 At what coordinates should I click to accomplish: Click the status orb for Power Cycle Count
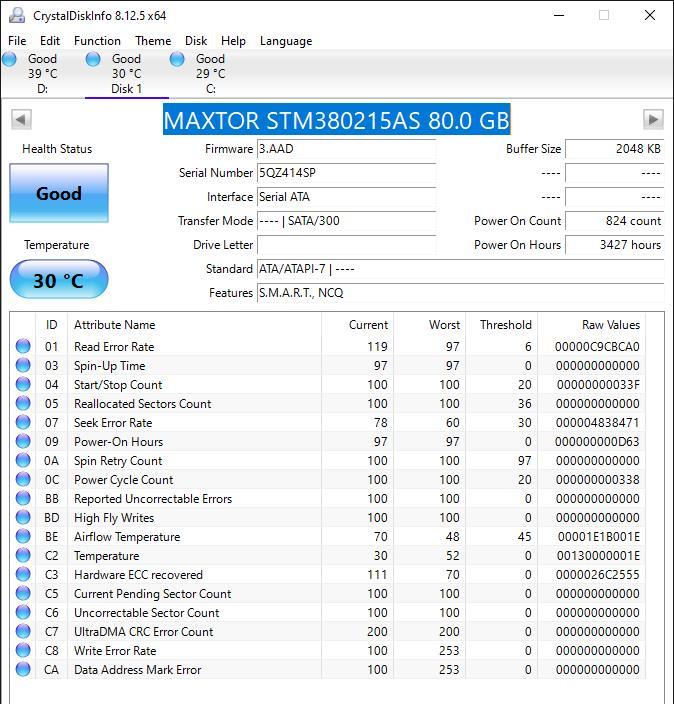[23, 479]
